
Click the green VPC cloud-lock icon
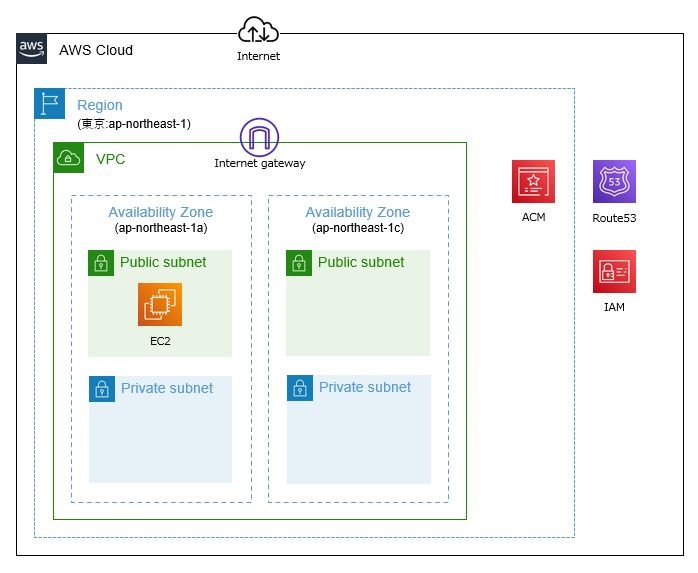(x=68, y=157)
